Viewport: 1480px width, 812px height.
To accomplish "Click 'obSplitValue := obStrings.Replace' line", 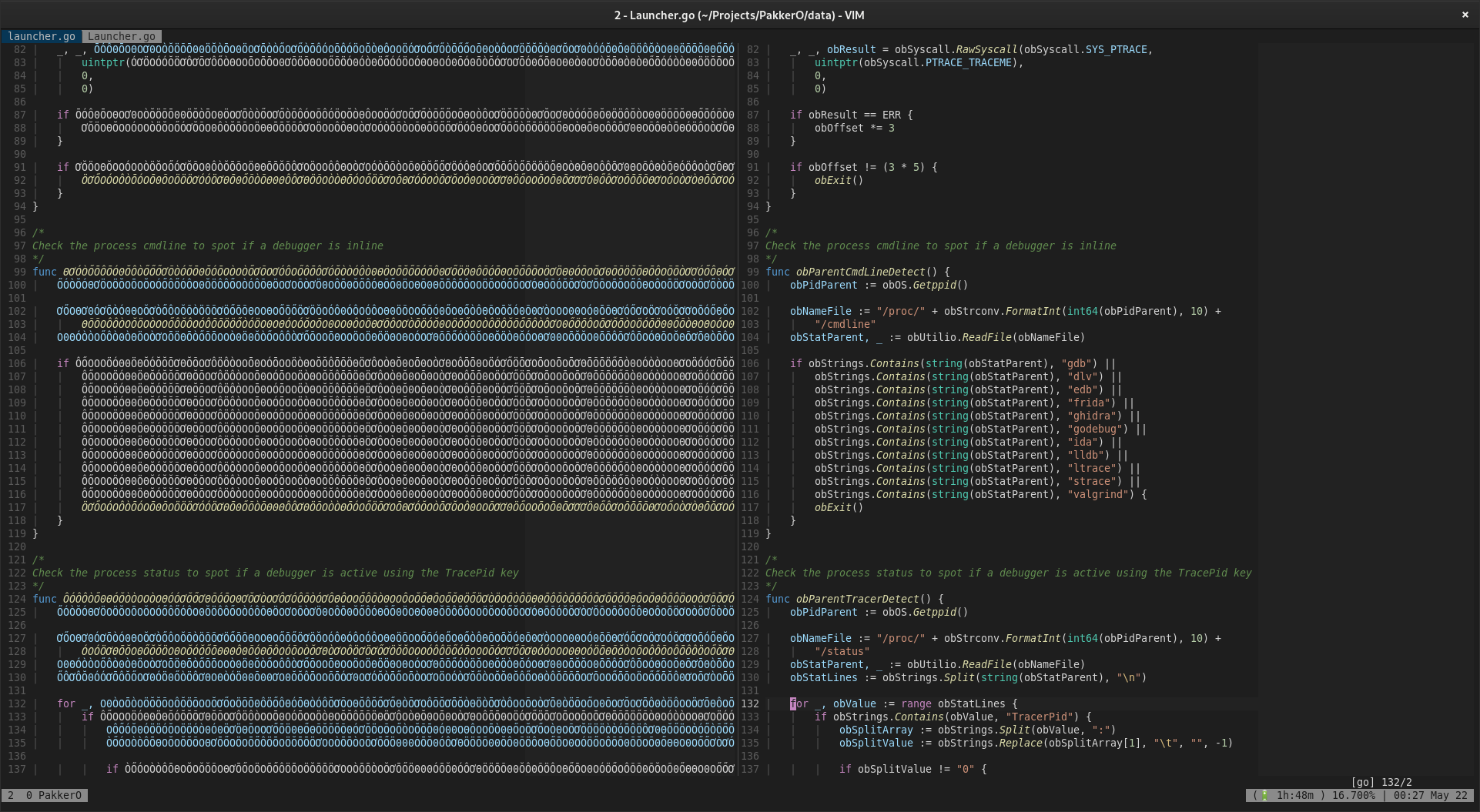I will tap(1036, 743).
